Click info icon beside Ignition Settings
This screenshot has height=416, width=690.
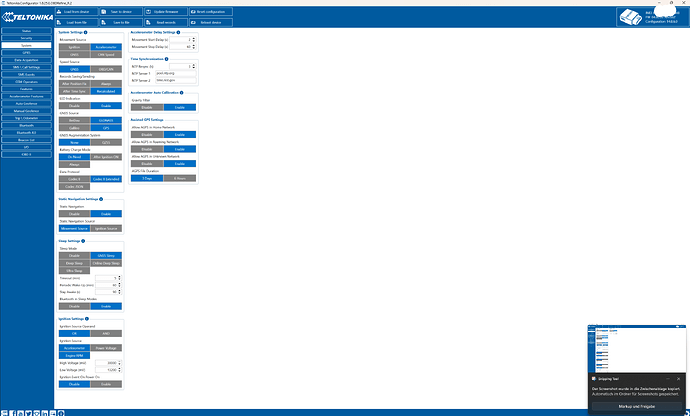point(87,319)
